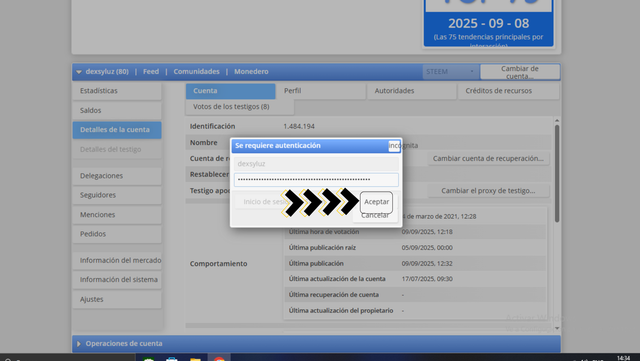
Task: Select Saldos in the sidebar
Action: pos(117,110)
